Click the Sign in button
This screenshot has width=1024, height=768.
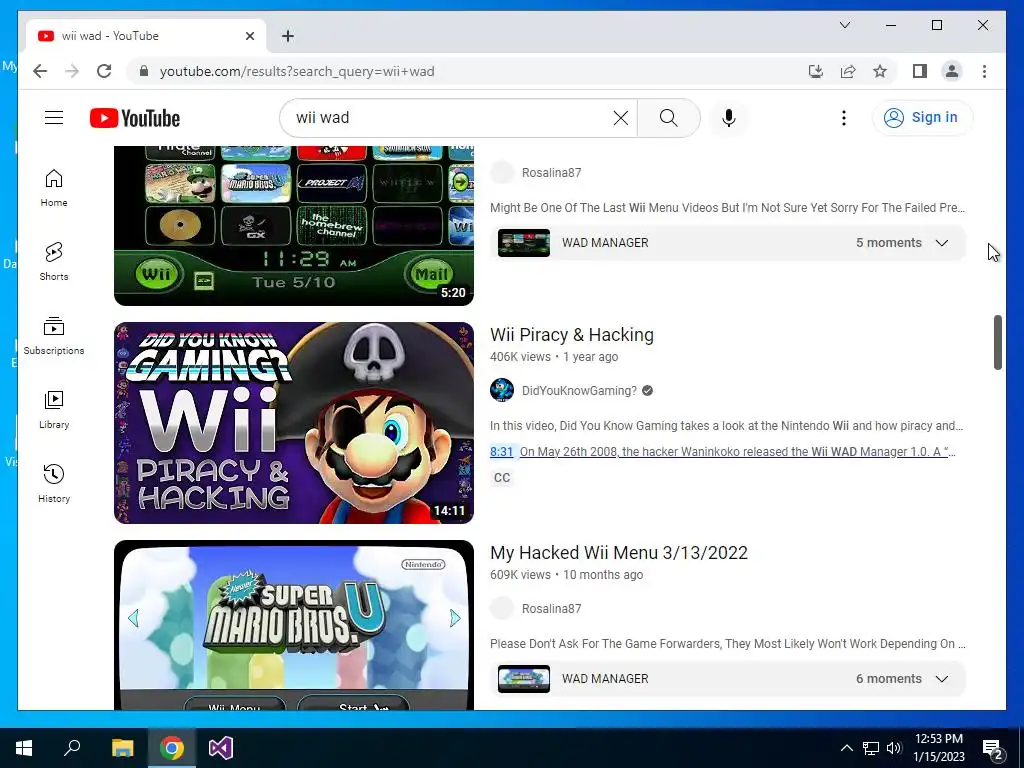coord(922,118)
